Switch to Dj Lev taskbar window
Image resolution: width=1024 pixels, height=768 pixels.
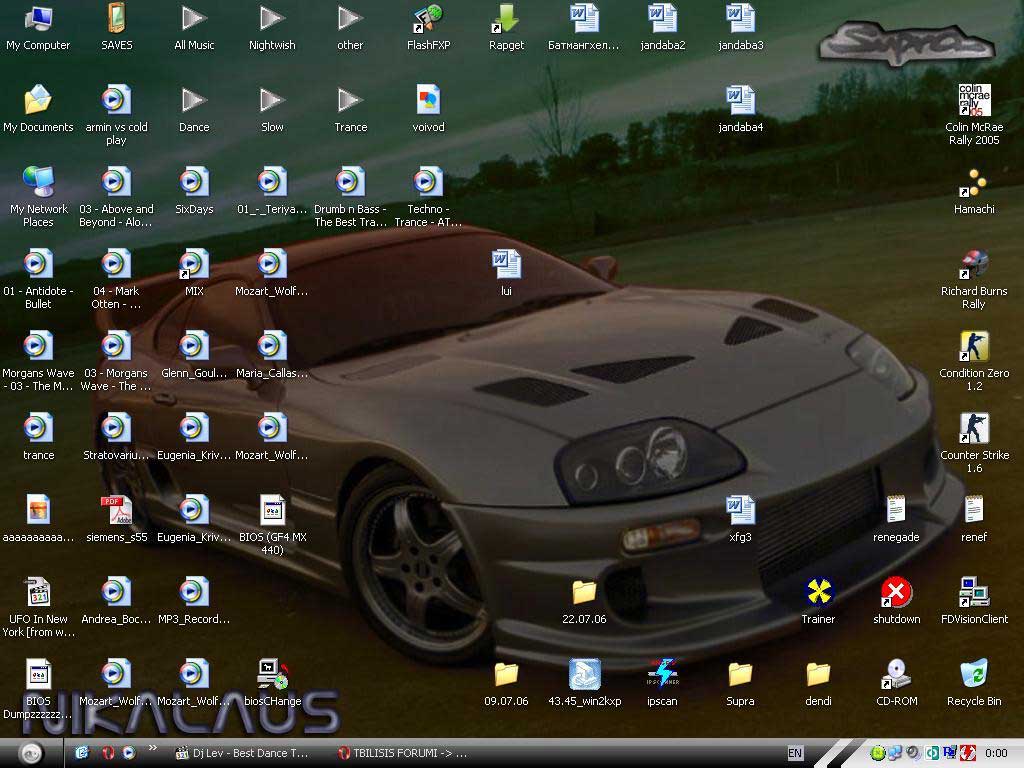243,753
